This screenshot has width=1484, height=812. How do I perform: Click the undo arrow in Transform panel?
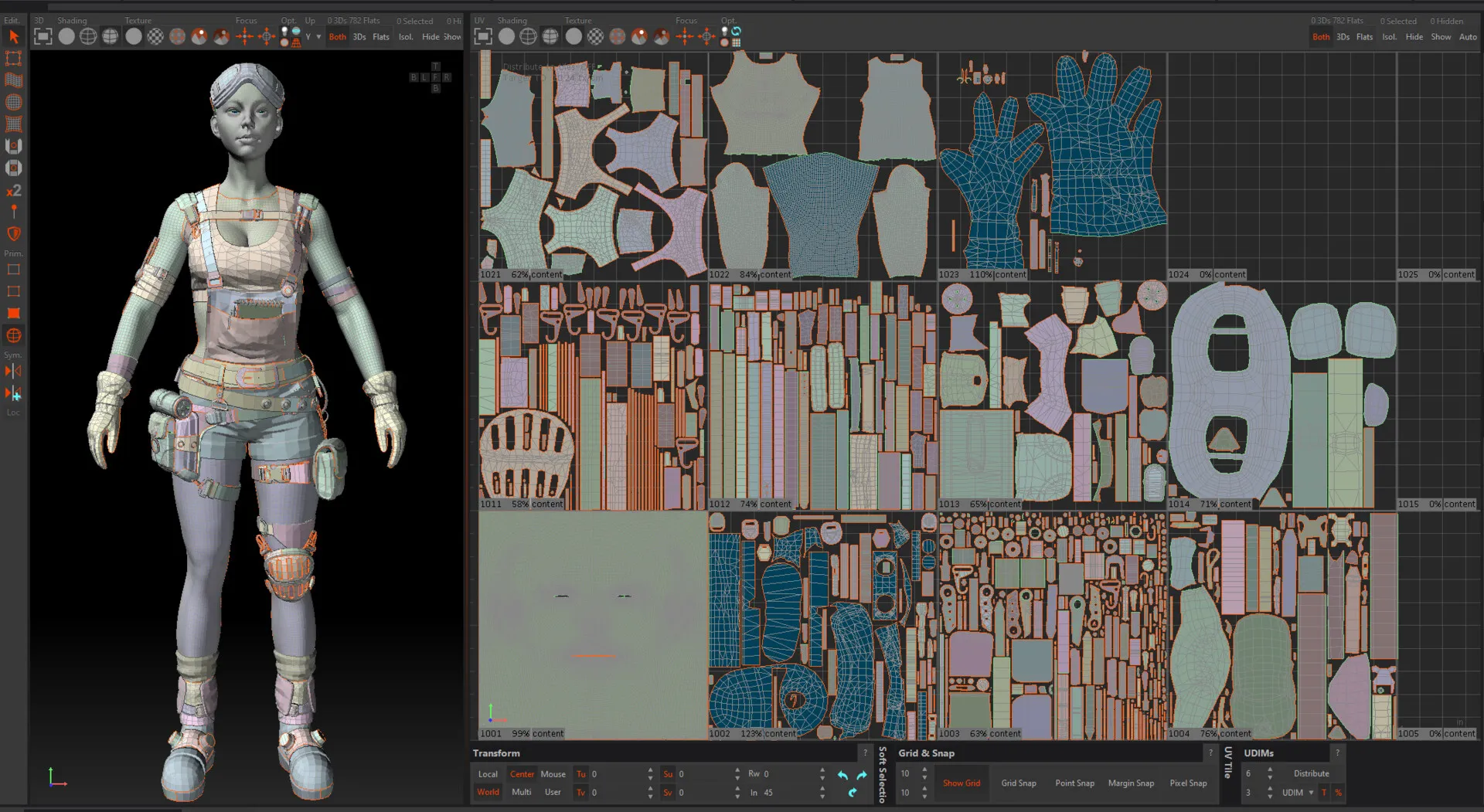pos(842,775)
